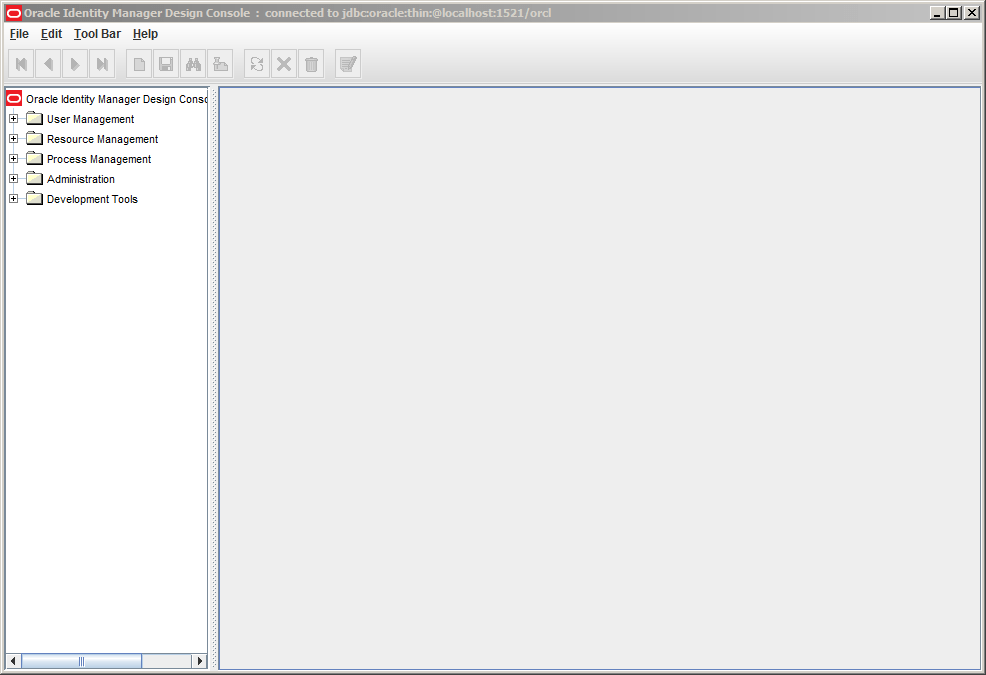Image resolution: width=986 pixels, height=675 pixels.
Task: Select the Administration tree label
Action: point(80,179)
